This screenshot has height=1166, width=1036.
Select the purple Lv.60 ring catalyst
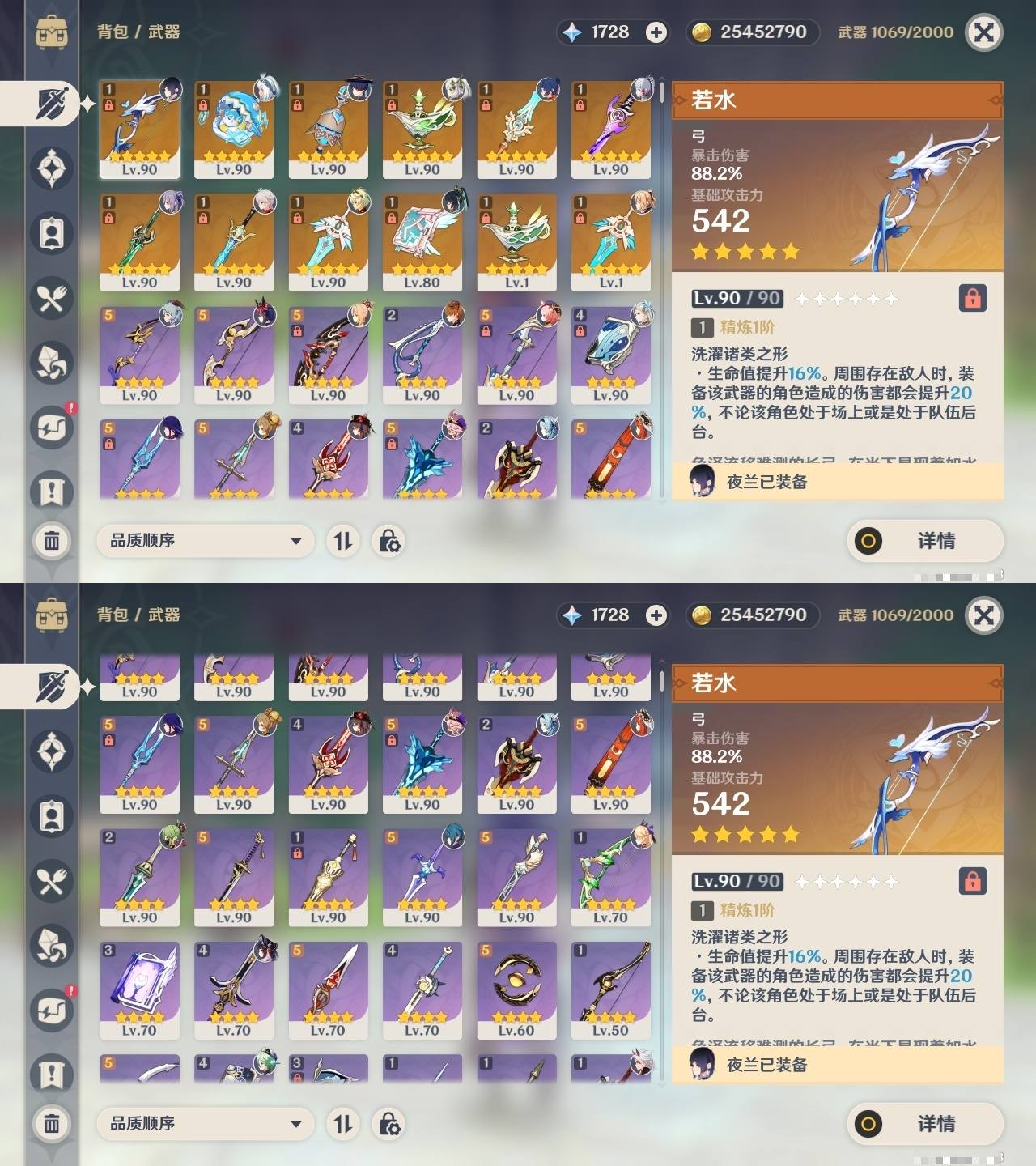pos(516,989)
